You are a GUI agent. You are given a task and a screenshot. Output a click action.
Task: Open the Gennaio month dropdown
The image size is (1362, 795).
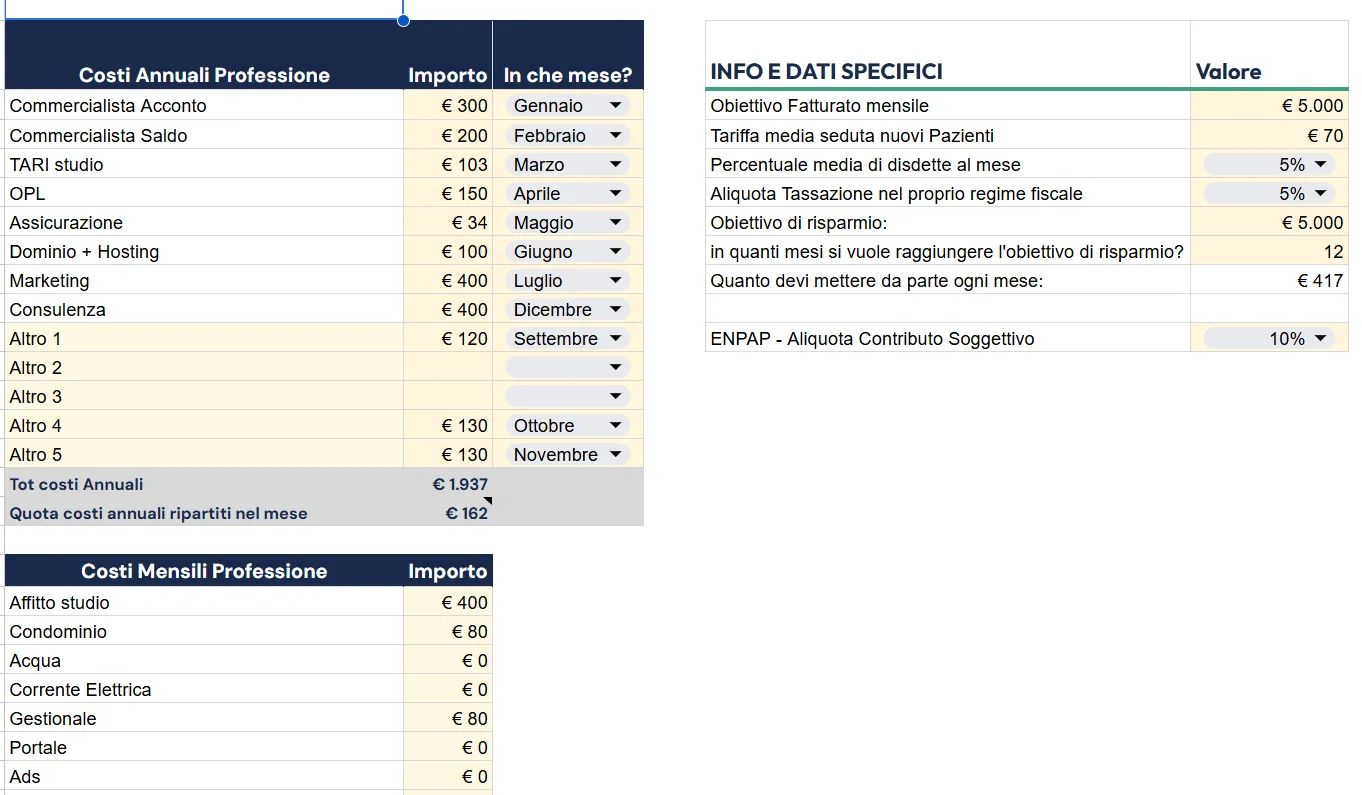pyautogui.click(x=568, y=106)
